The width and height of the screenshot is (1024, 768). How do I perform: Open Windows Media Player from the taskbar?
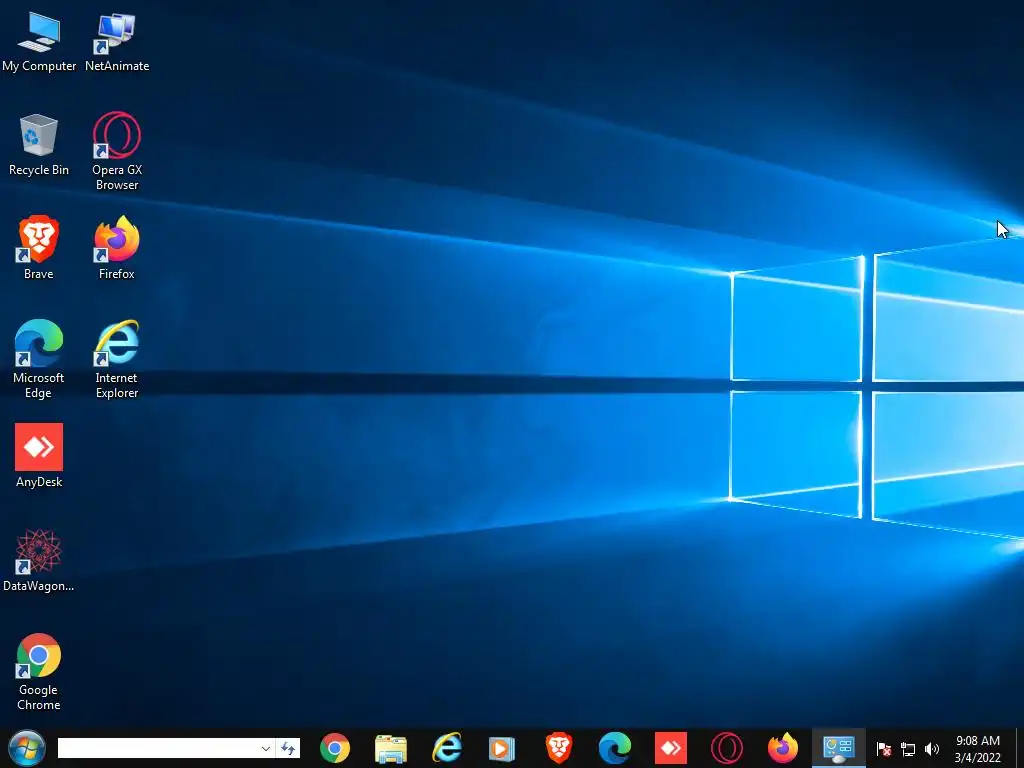point(502,748)
